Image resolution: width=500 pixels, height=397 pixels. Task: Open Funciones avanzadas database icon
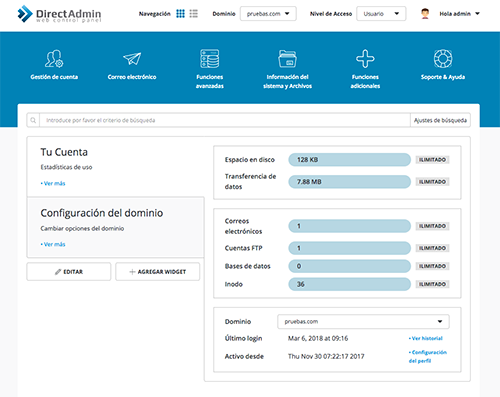coord(210,59)
